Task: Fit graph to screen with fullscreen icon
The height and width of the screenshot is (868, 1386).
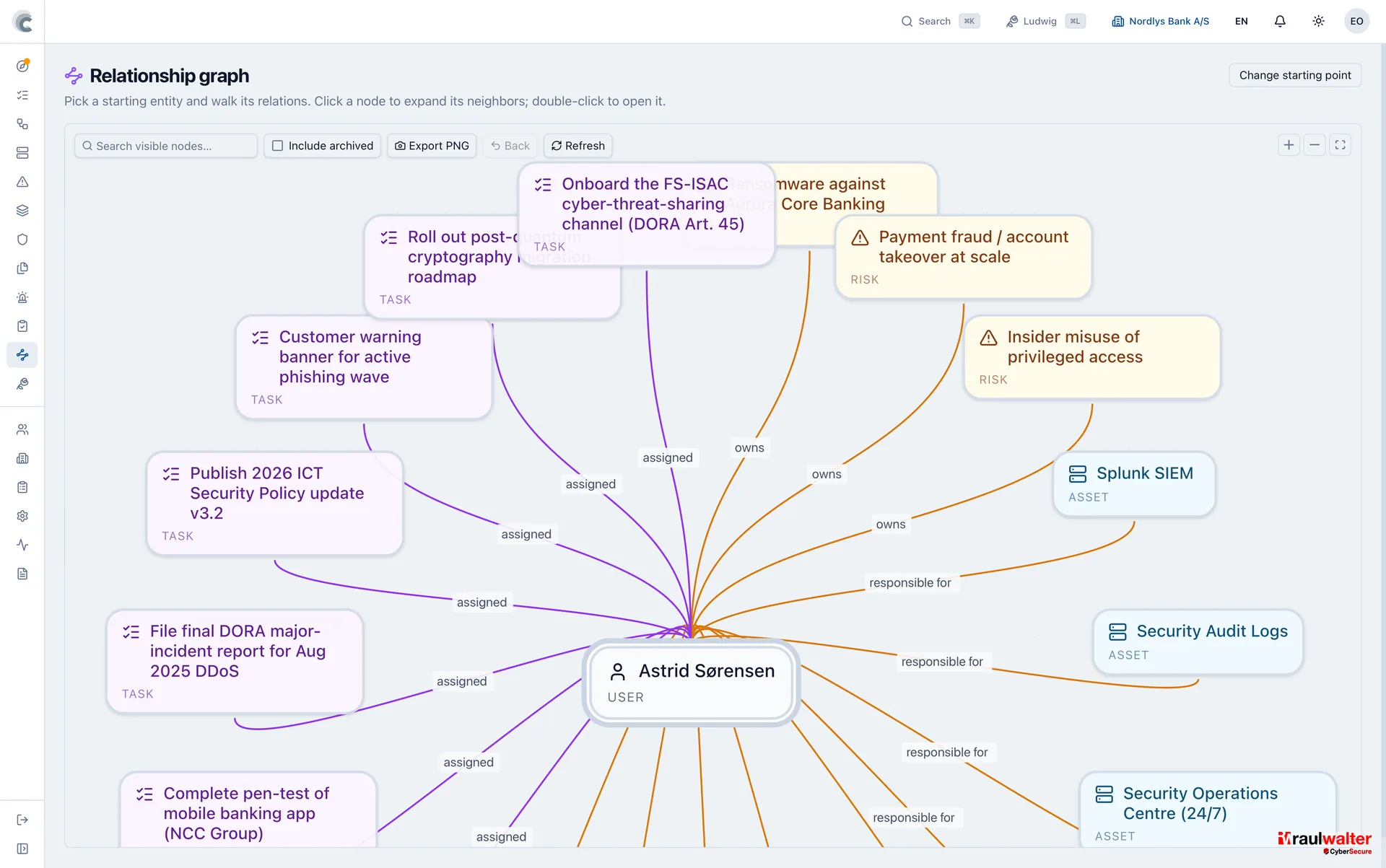Action: click(1340, 145)
